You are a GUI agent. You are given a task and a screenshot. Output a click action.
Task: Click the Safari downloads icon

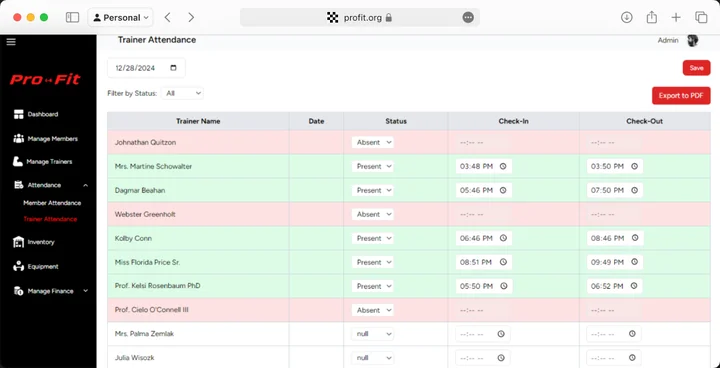[626, 17]
